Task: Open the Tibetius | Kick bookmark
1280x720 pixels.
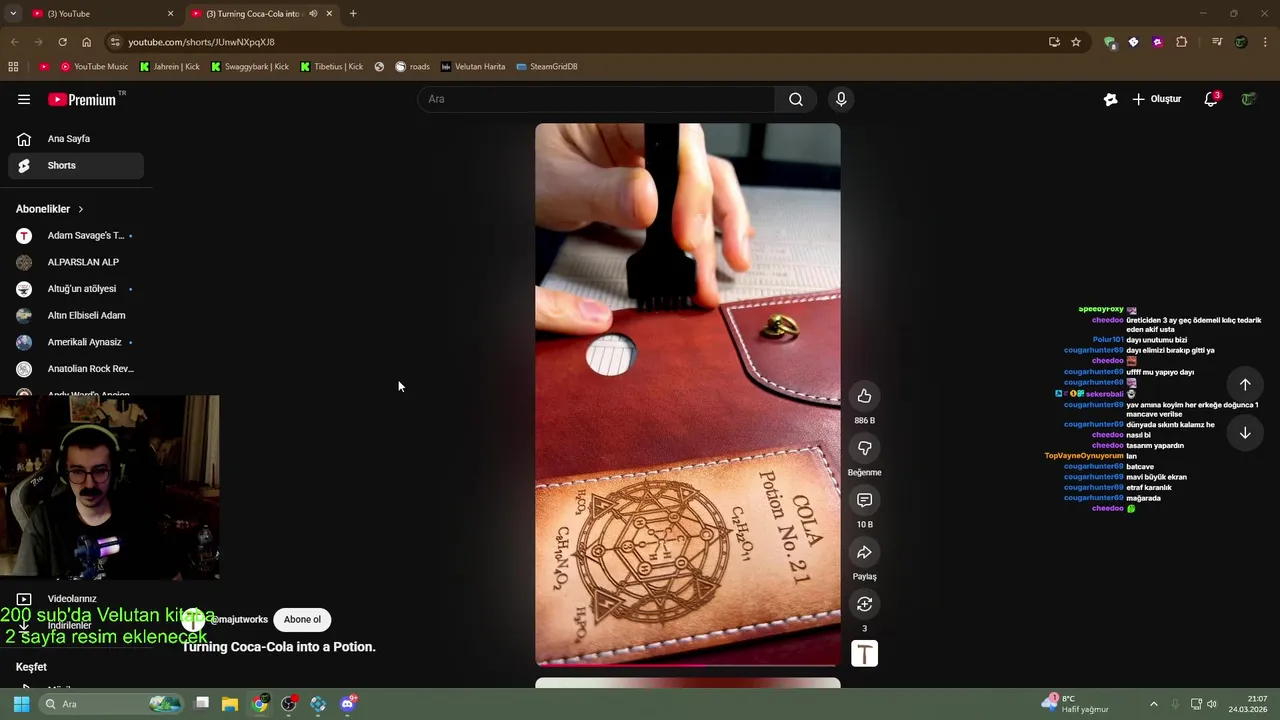Action: point(332,67)
